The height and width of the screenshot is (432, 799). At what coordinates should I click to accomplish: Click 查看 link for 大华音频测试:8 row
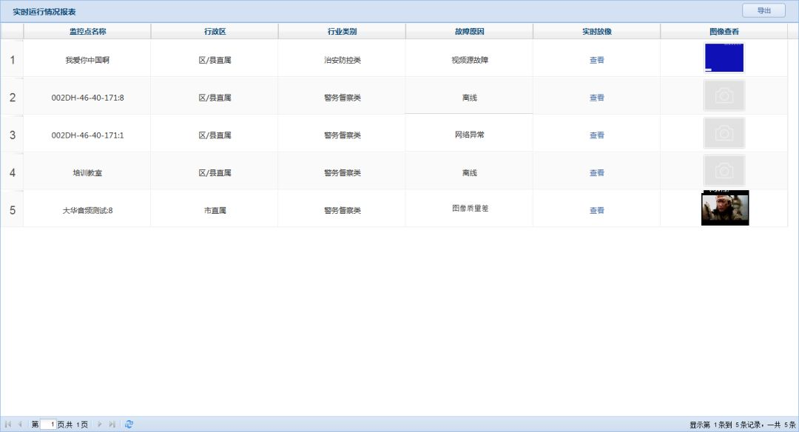[597, 210]
